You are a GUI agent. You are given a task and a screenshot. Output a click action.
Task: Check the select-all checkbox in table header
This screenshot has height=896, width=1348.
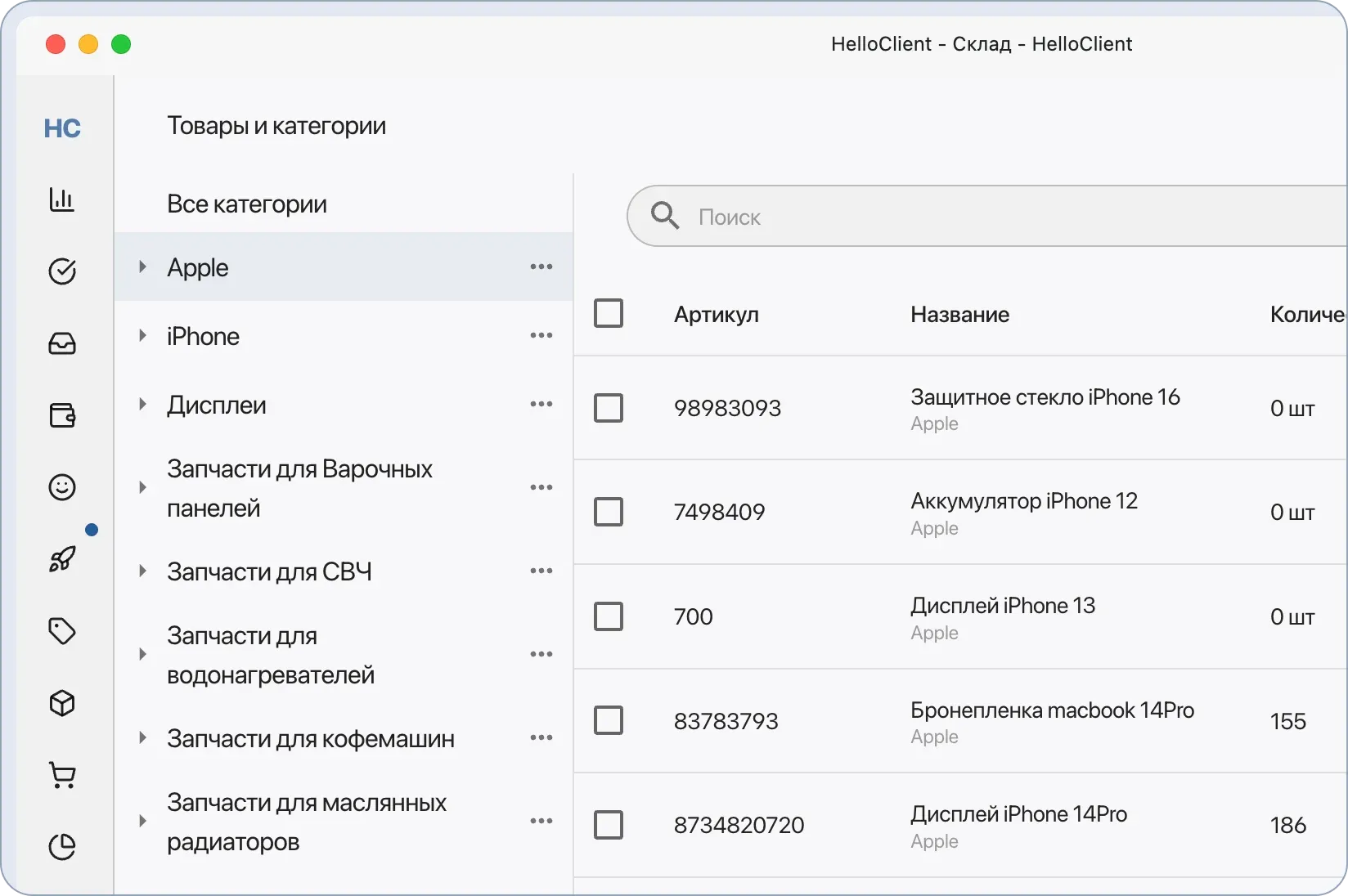pos(609,313)
